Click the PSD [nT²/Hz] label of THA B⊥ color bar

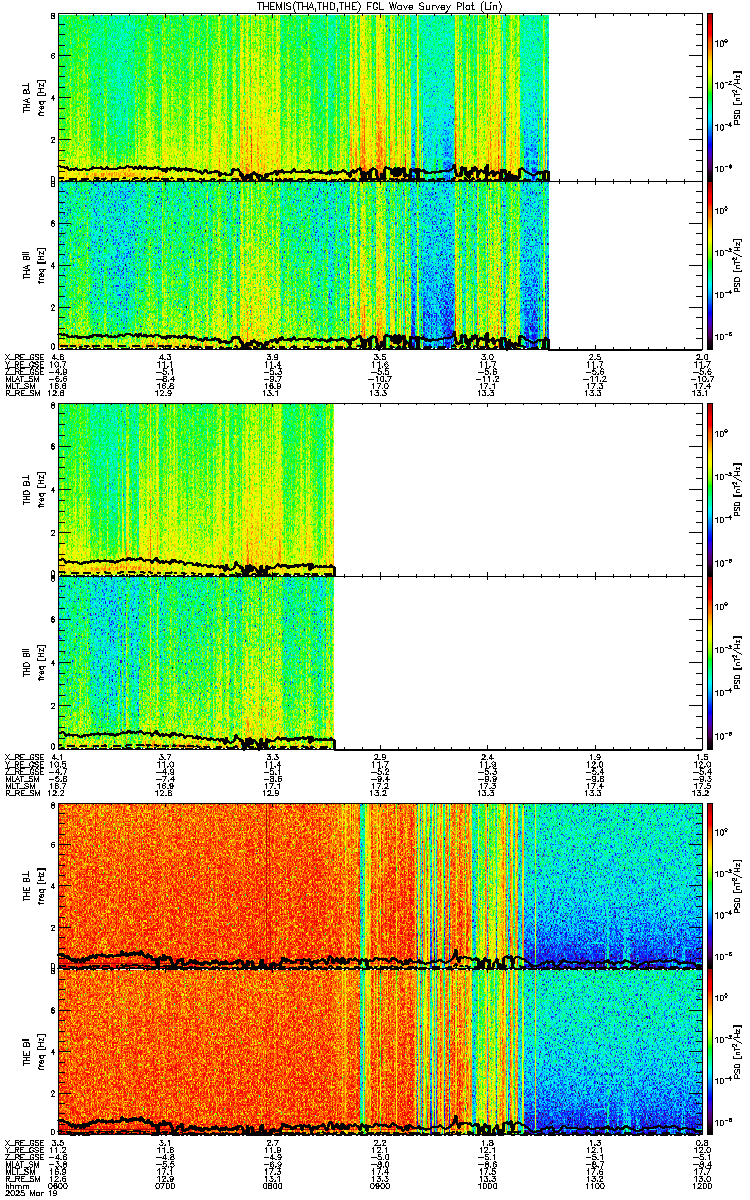[x=738, y=97]
